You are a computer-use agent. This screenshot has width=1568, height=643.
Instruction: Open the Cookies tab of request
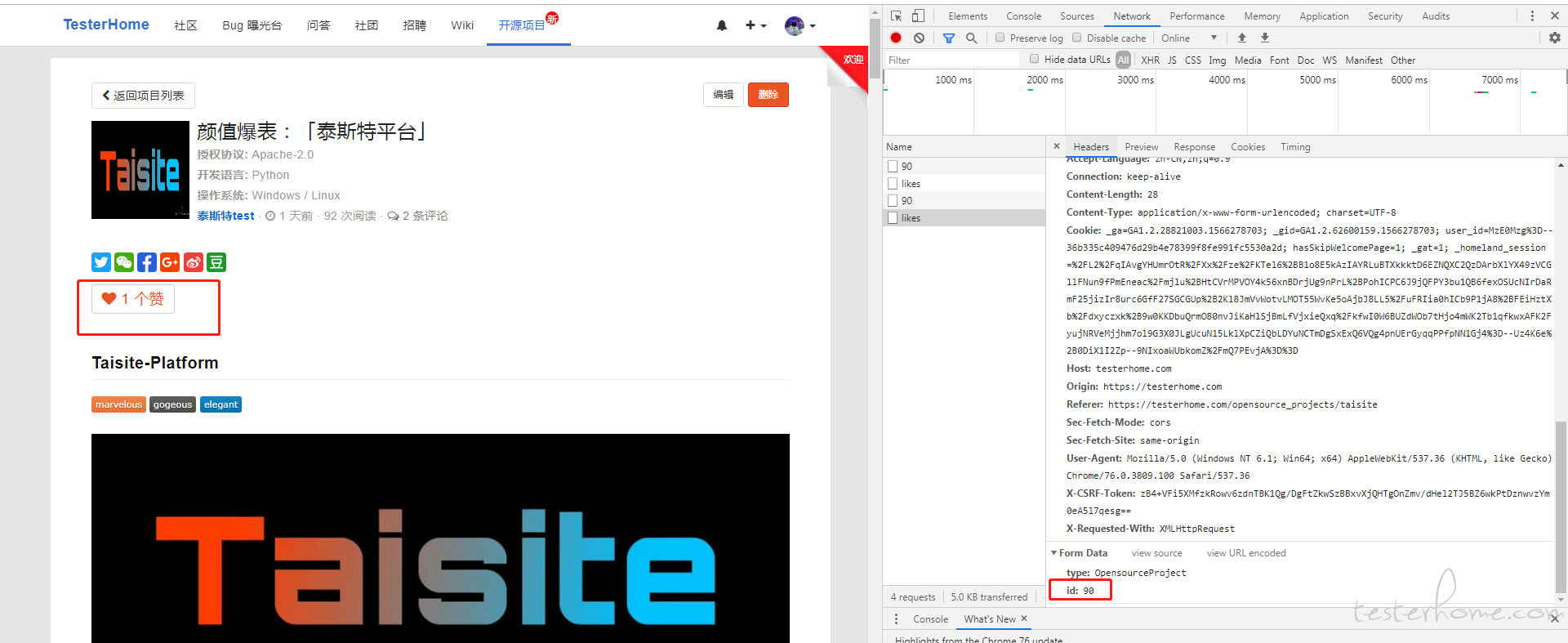coord(1248,147)
